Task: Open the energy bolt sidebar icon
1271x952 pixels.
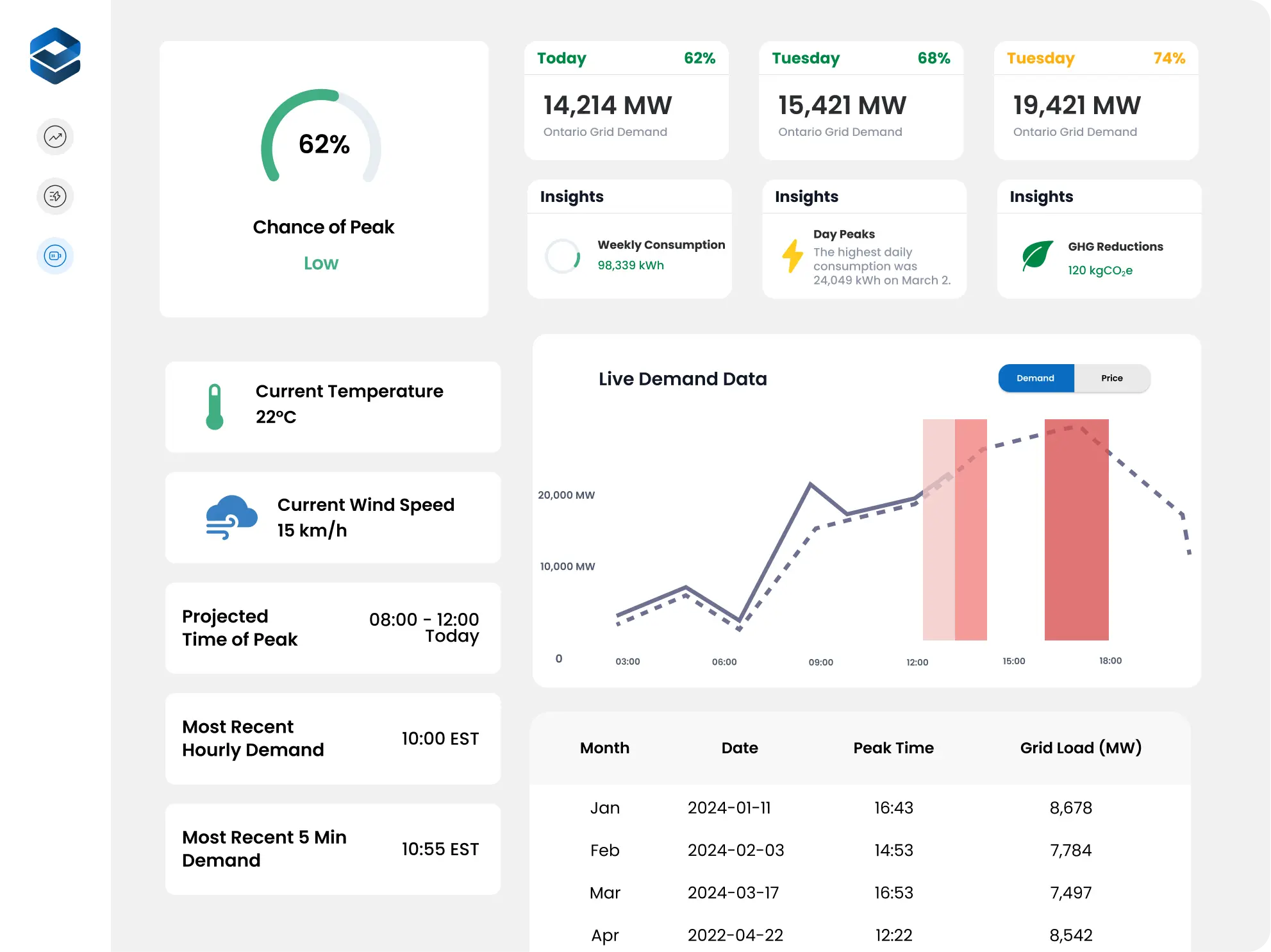Action: [x=55, y=196]
